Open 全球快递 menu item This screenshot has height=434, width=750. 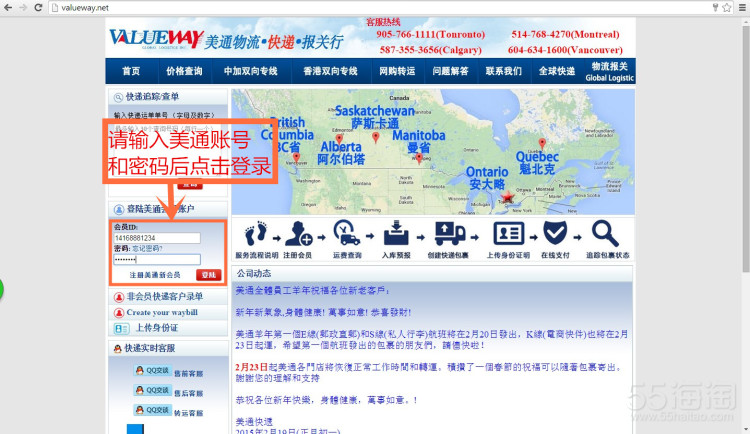coord(557,71)
